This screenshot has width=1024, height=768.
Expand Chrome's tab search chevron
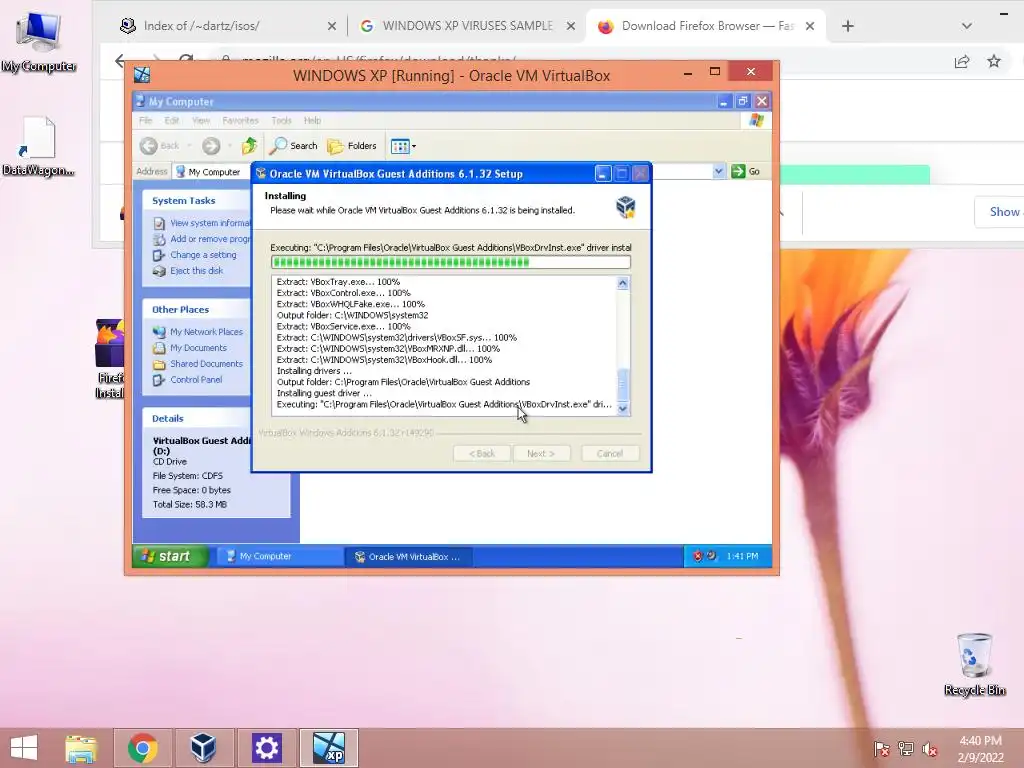(x=967, y=26)
